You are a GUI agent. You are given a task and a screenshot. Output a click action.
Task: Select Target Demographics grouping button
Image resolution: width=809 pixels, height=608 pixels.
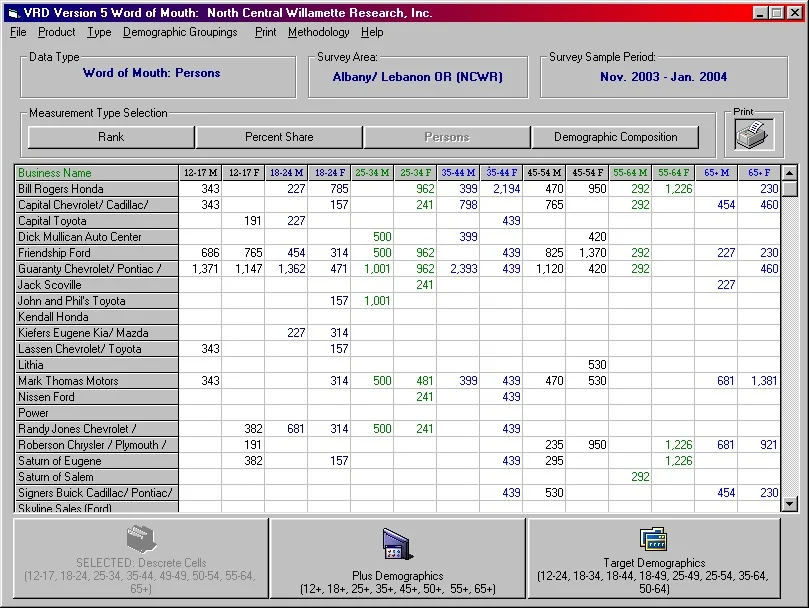click(x=654, y=558)
